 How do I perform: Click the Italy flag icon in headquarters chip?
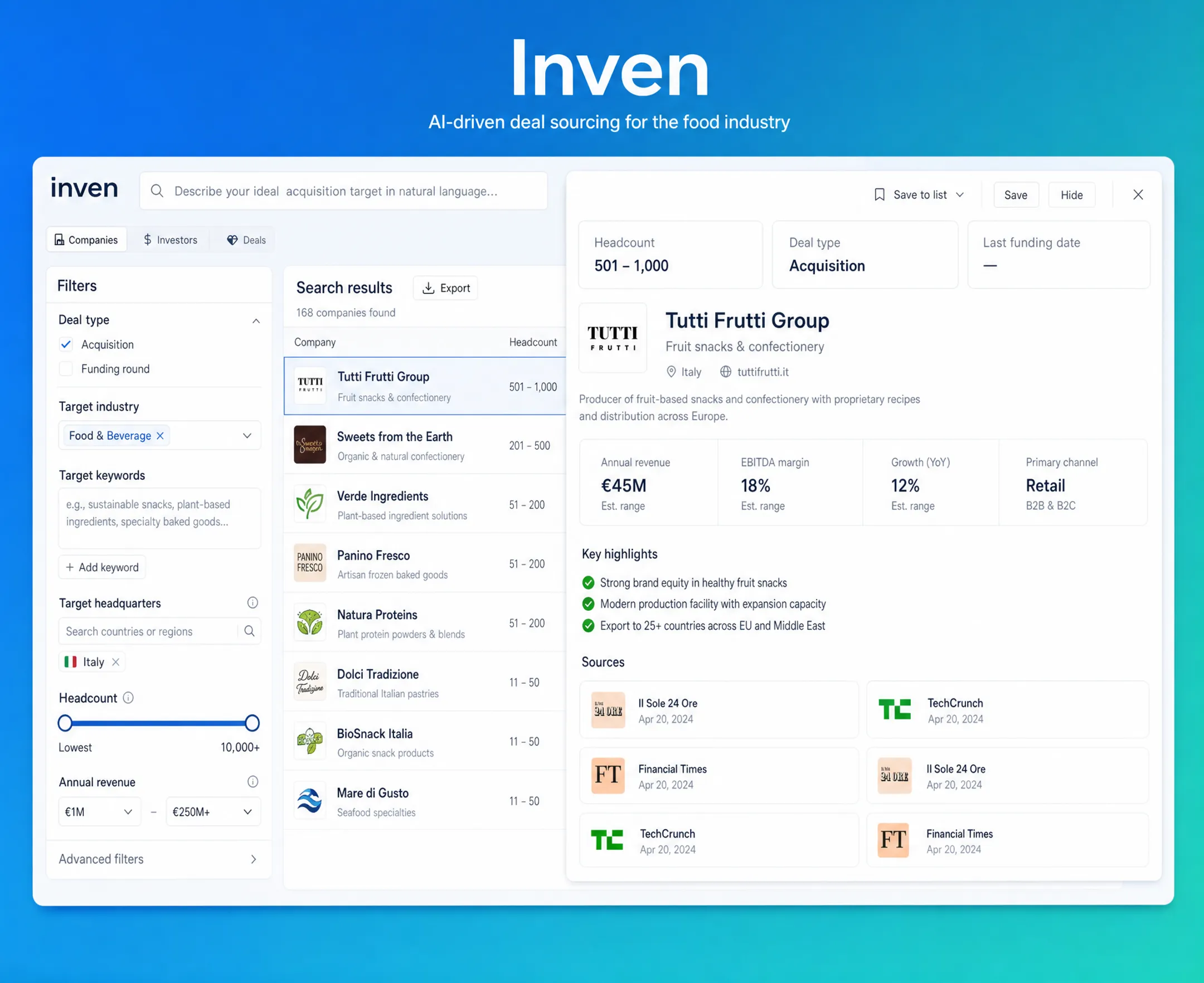[x=71, y=662]
